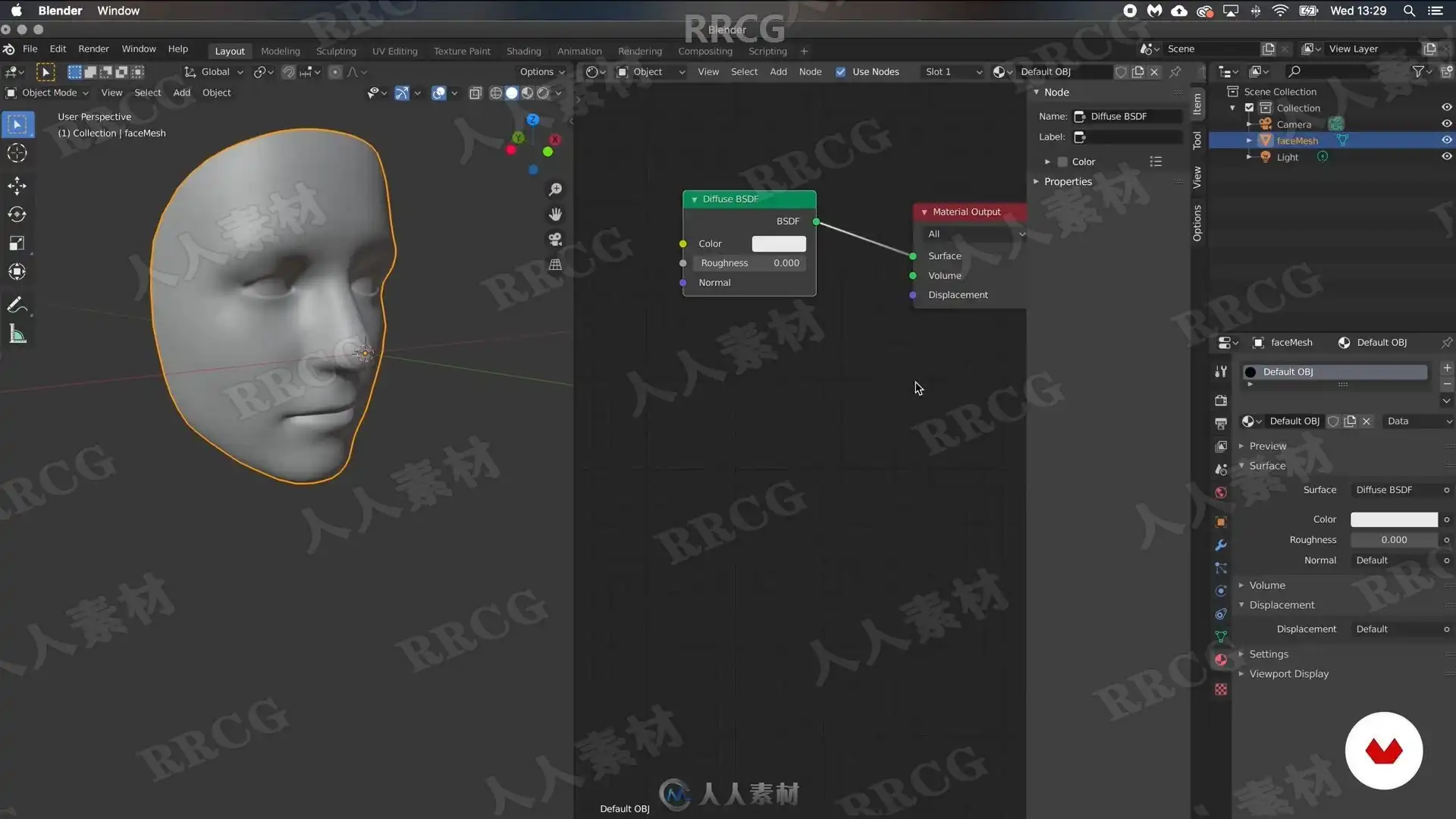Screen dimensions: 1456x819
Task: Click the Roughness field in material properties
Action: tap(1393, 540)
